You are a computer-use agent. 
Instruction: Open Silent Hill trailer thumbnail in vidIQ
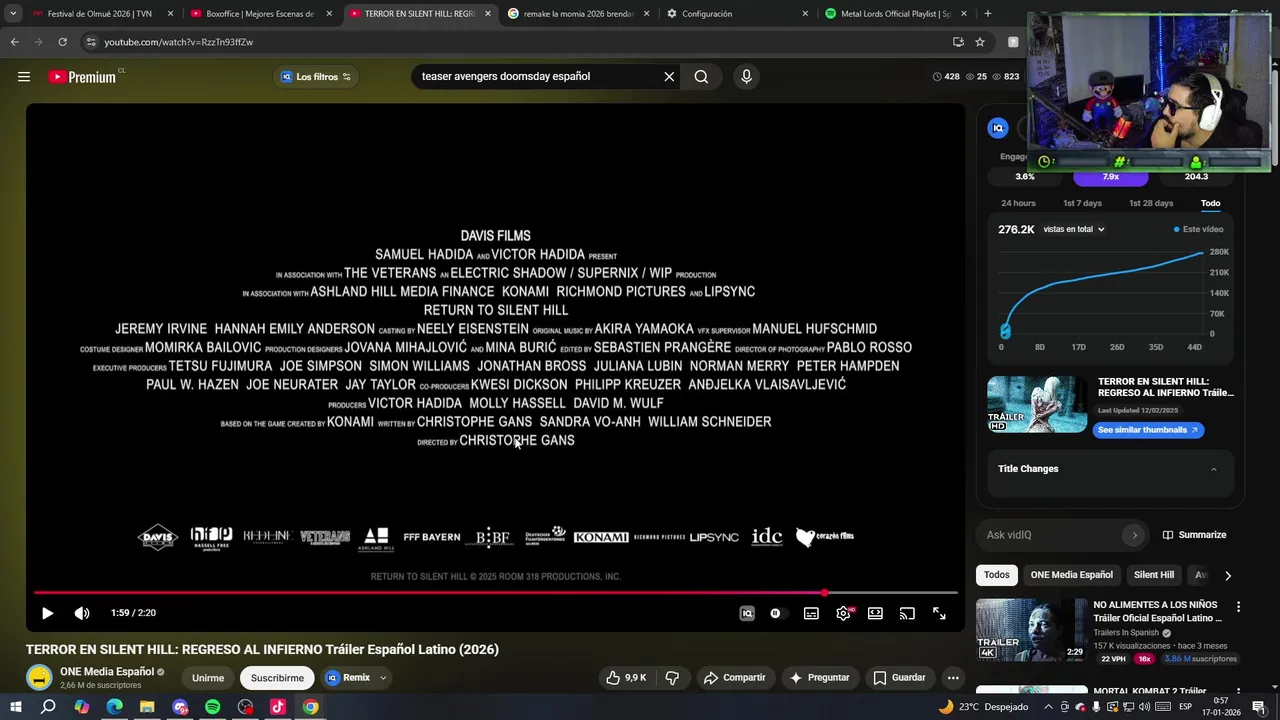coord(1037,404)
